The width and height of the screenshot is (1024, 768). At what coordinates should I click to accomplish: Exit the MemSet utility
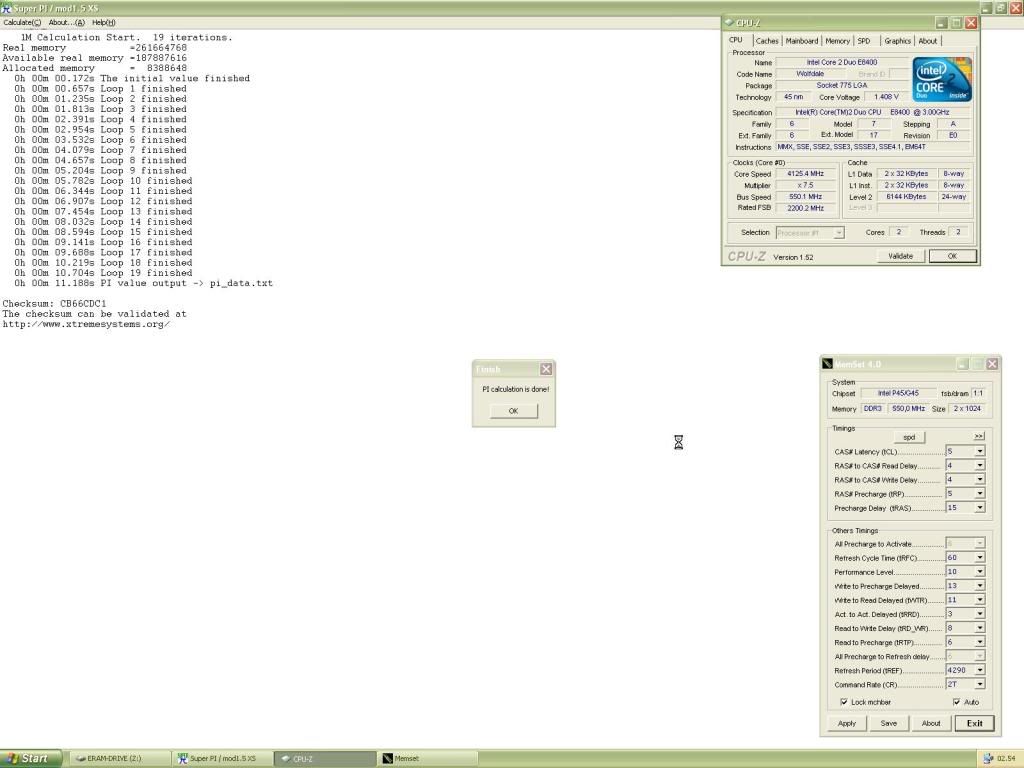(974, 723)
